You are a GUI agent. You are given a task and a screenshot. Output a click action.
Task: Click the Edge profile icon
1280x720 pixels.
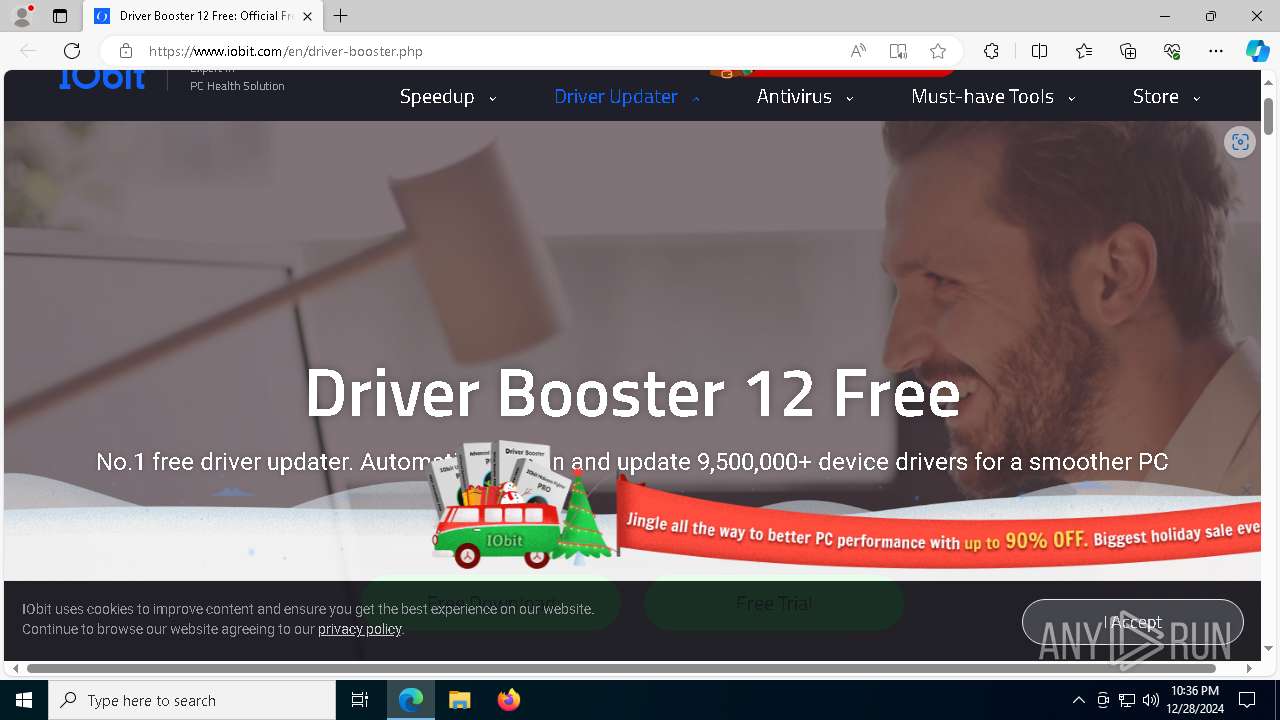22,16
